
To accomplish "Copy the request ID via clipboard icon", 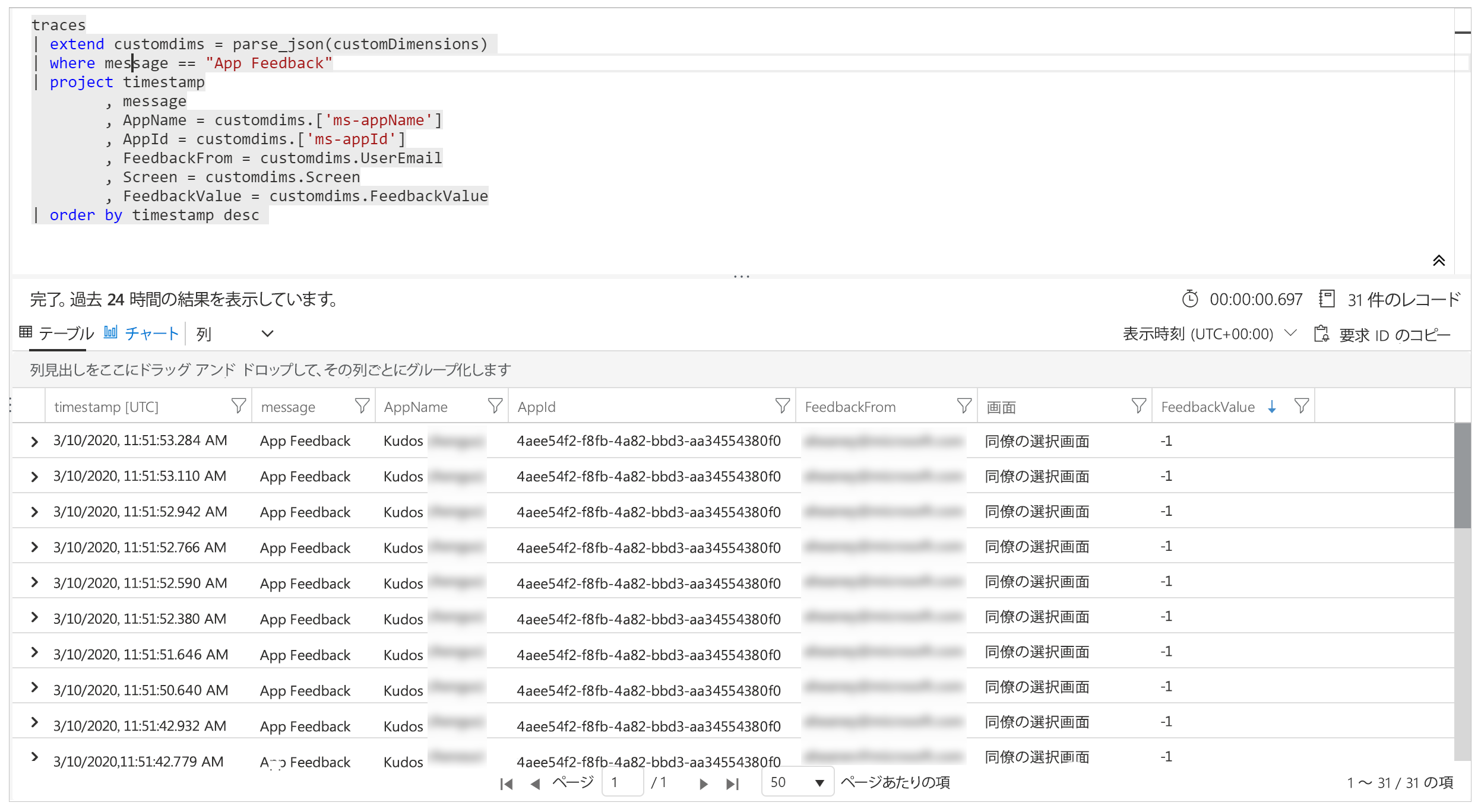I will click(1321, 334).
